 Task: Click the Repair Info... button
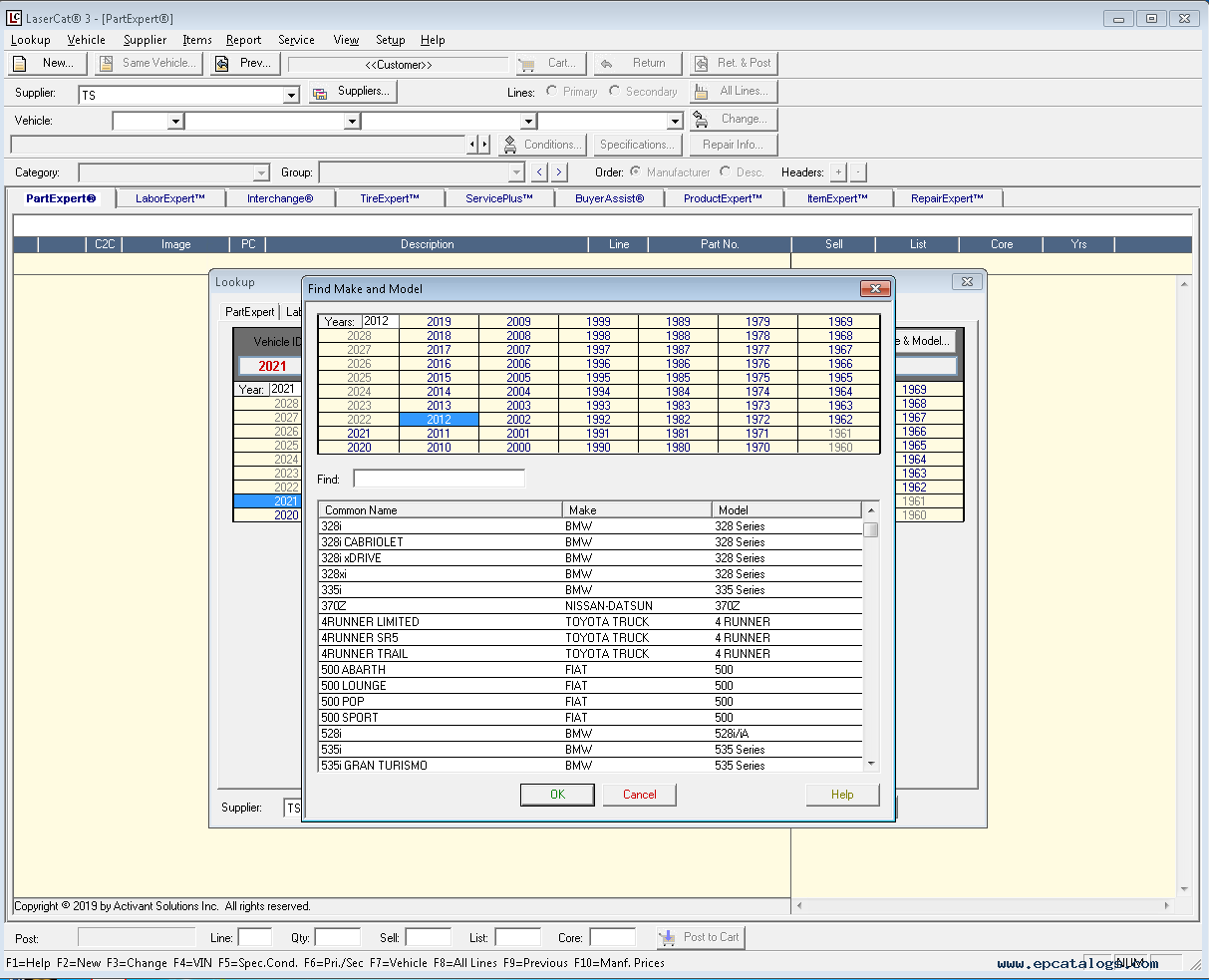[734, 146]
